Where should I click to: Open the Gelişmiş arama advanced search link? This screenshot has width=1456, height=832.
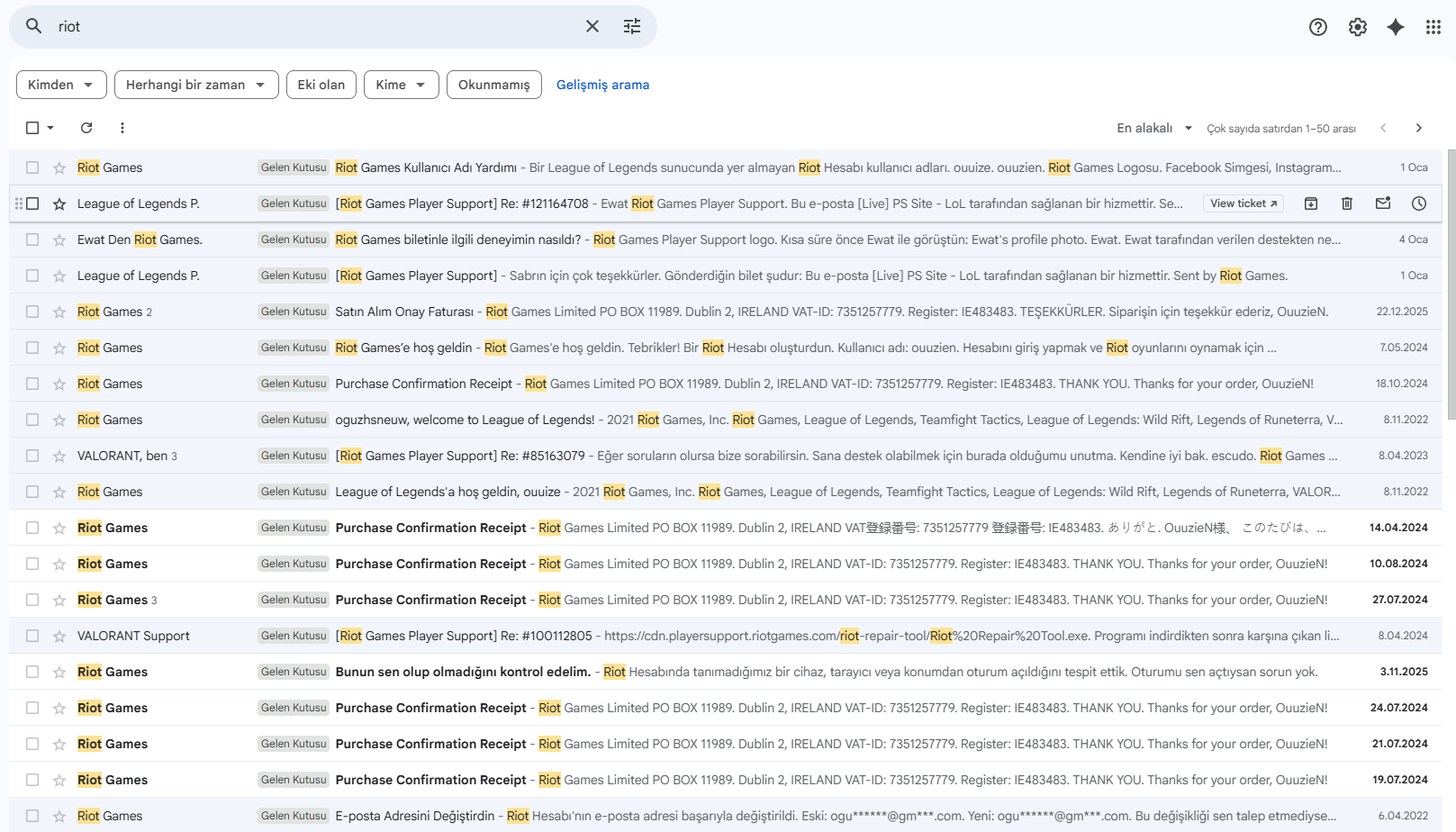click(x=602, y=85)
